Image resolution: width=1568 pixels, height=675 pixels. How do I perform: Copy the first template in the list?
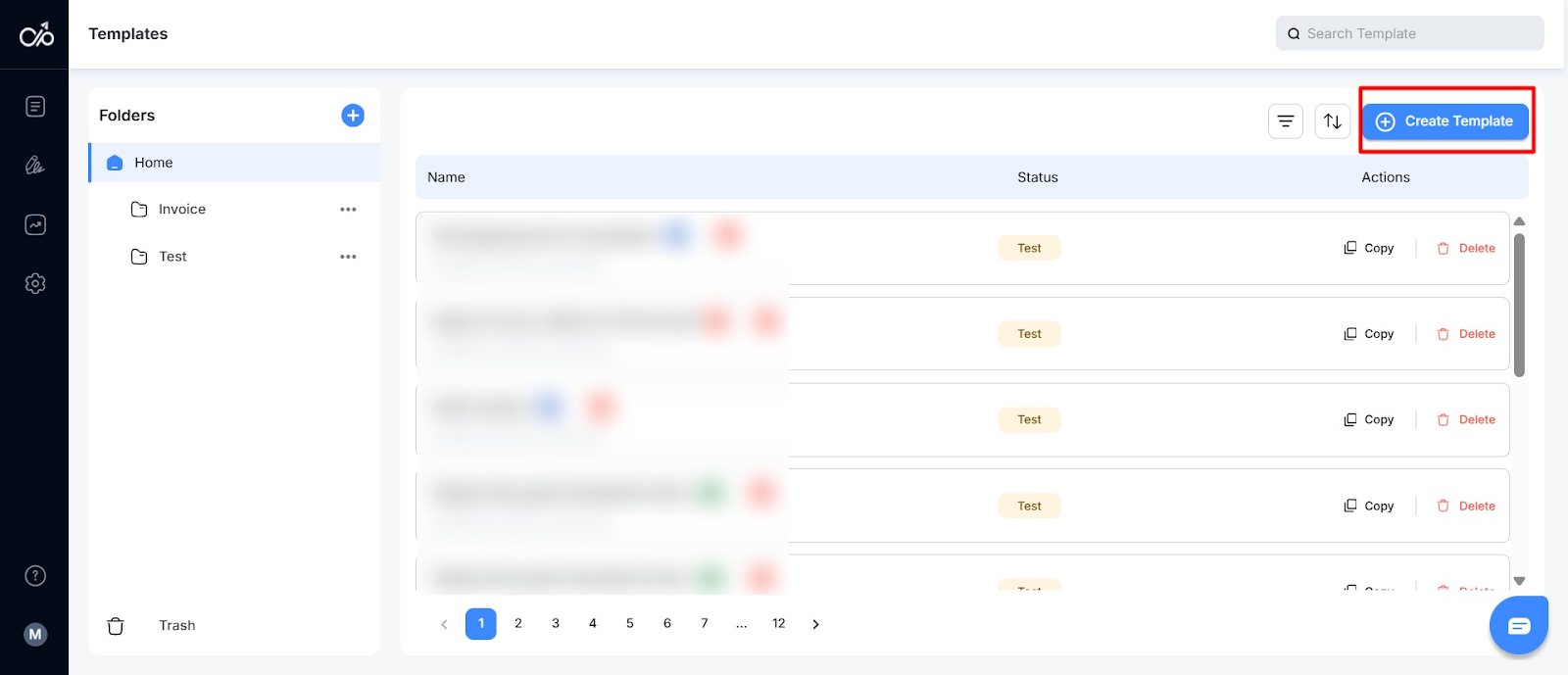(x=1368, y=248)
